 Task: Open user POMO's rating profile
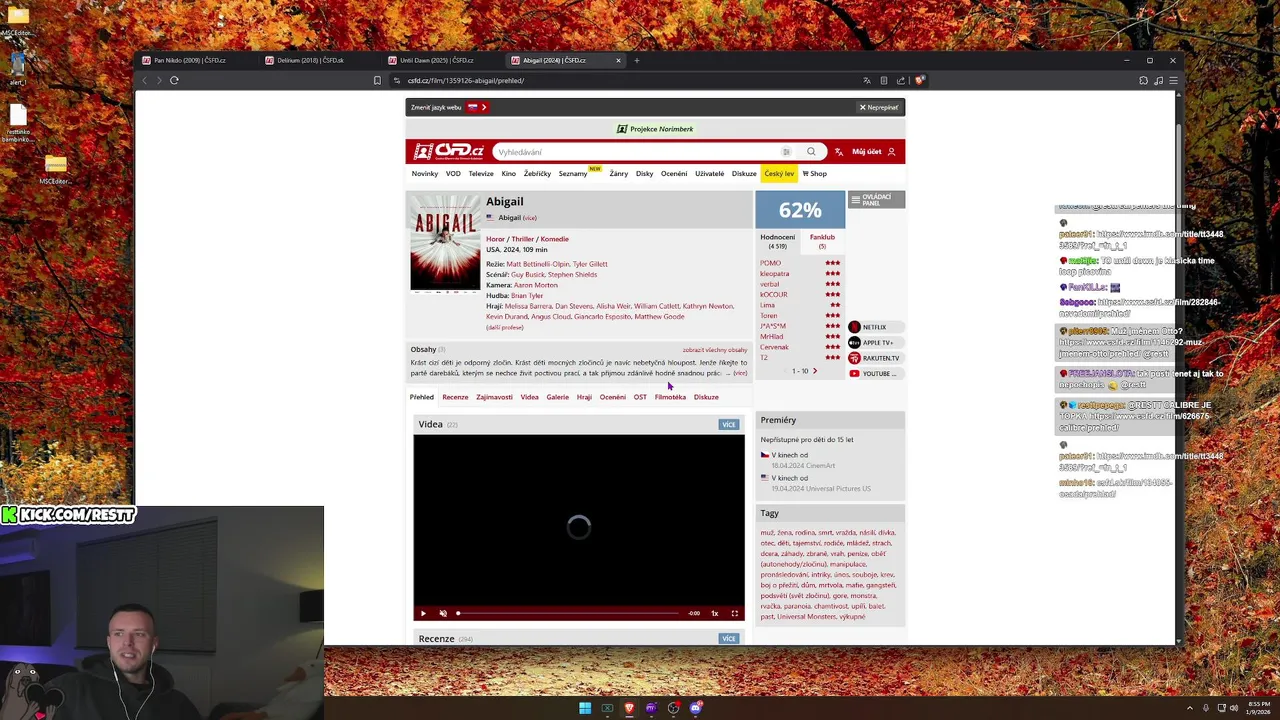coord(770,263)
